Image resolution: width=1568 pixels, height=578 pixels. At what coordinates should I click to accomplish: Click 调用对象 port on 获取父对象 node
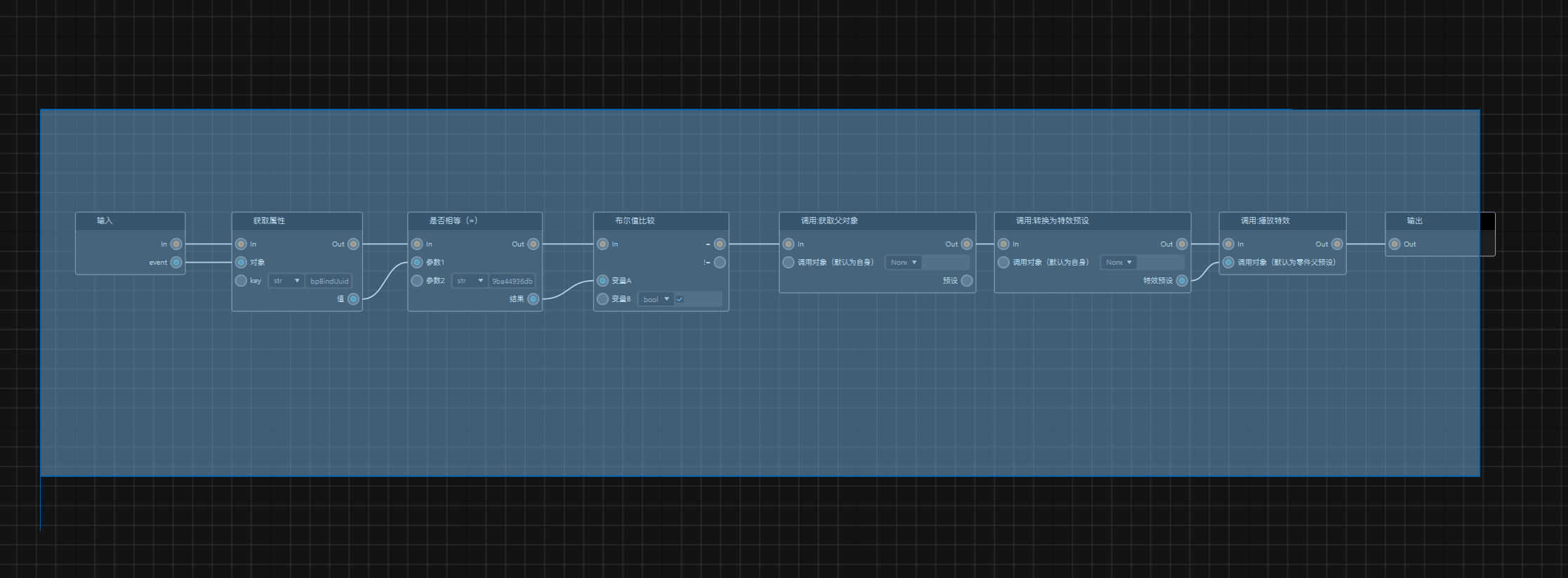789,262
